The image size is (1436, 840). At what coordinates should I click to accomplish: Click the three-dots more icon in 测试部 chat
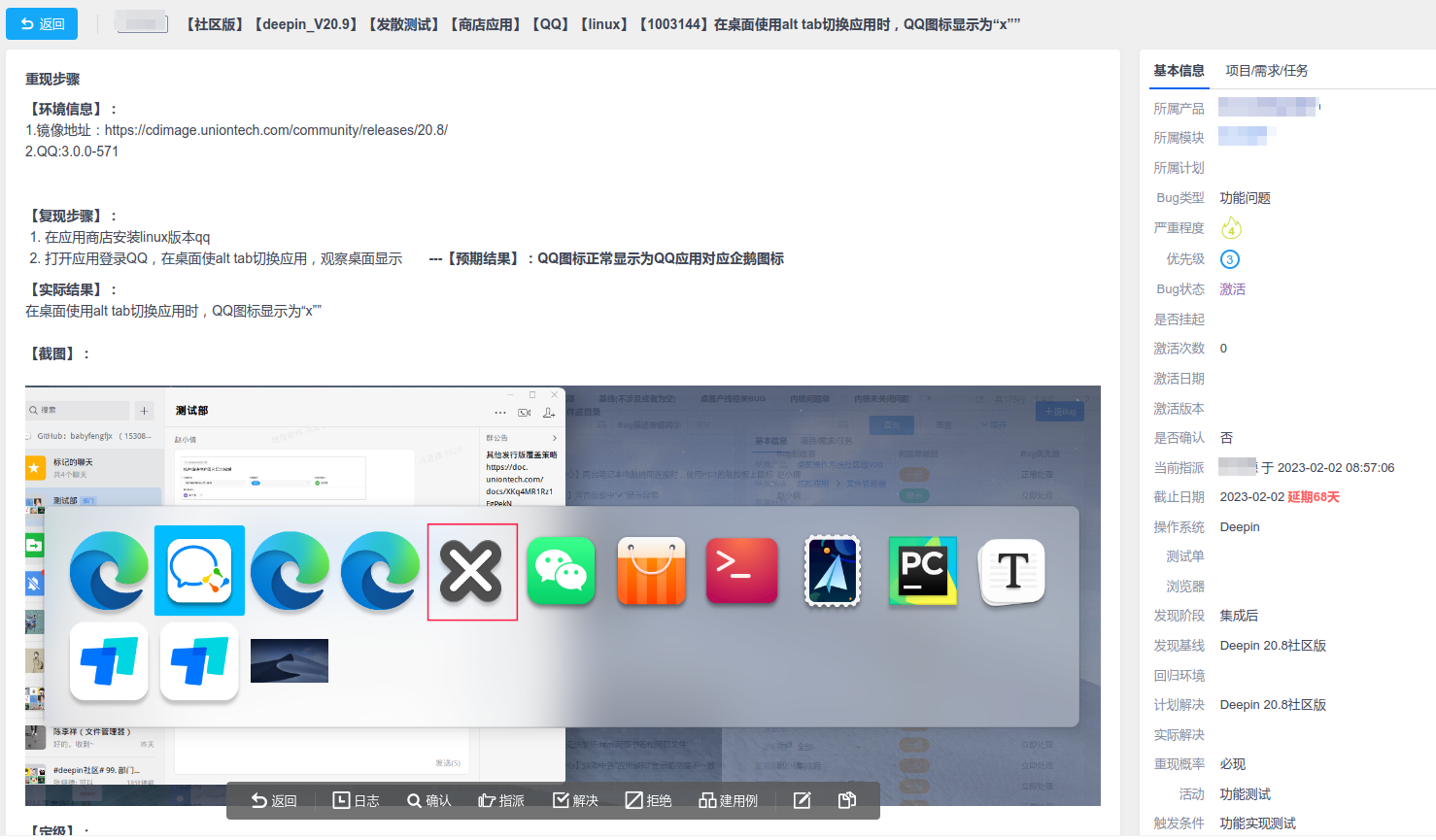coord(500,413)
